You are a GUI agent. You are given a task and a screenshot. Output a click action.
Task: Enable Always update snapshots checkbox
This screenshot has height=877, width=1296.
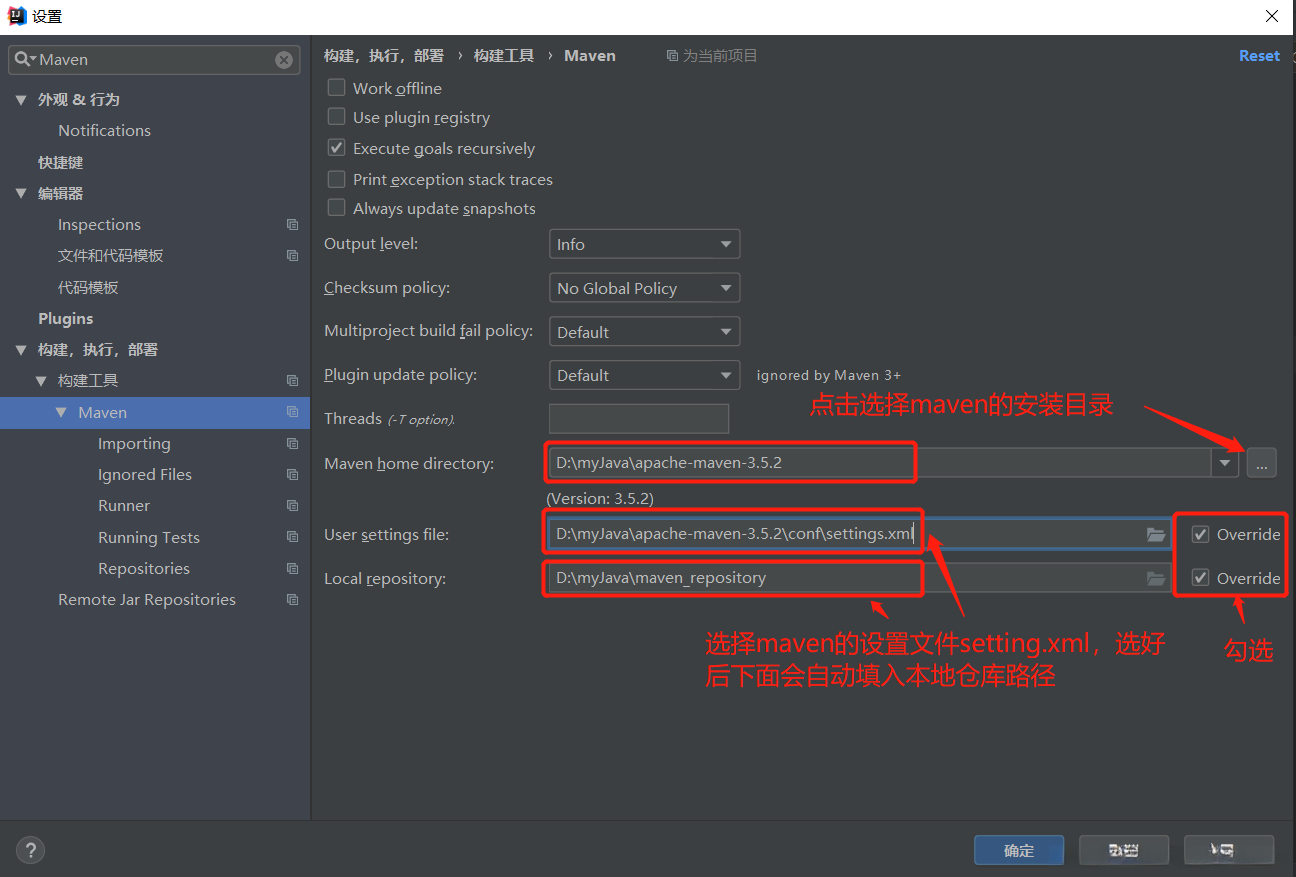(x=336, y=208)
